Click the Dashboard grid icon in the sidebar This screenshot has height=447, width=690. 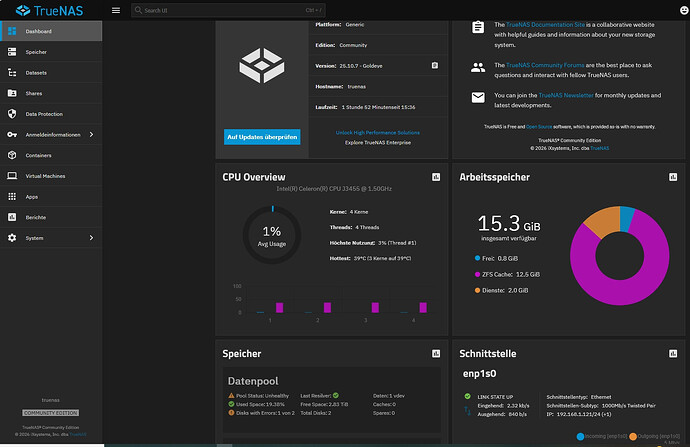pyautogui.click(x=12, y=31)
